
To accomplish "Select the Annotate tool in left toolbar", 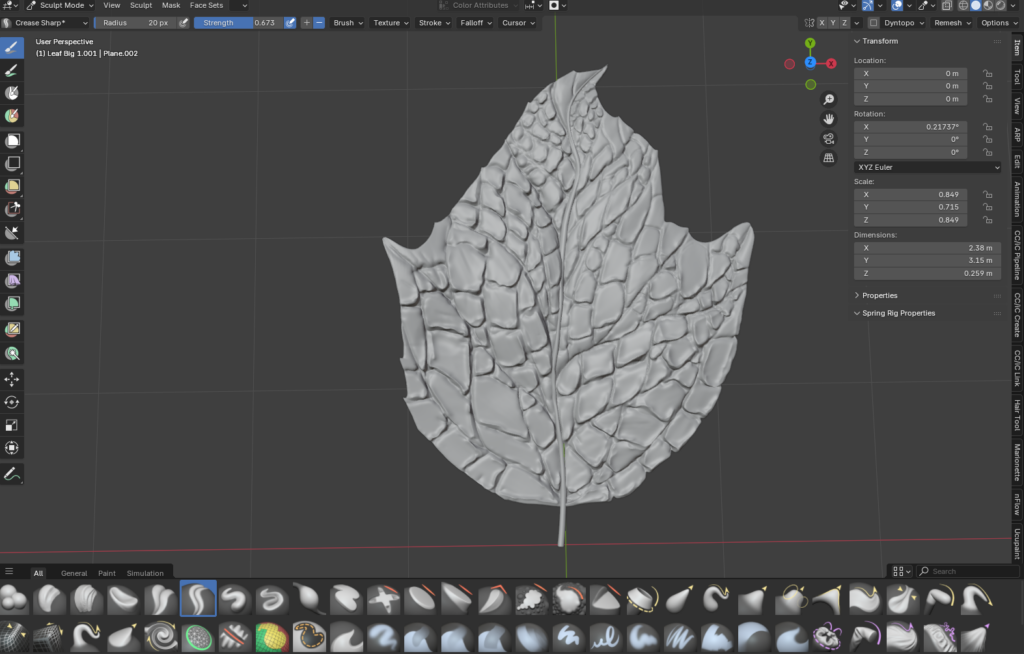I will click(12, 474).
